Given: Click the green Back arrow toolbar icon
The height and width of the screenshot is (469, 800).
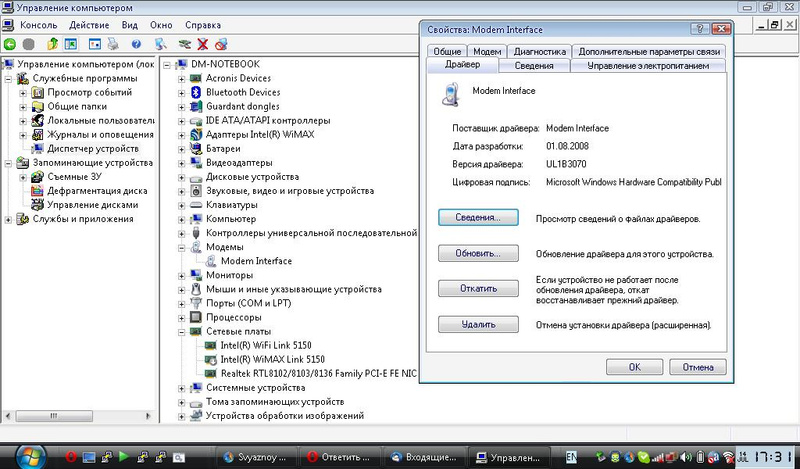Looking at the screenshot, I should [10, 44].
